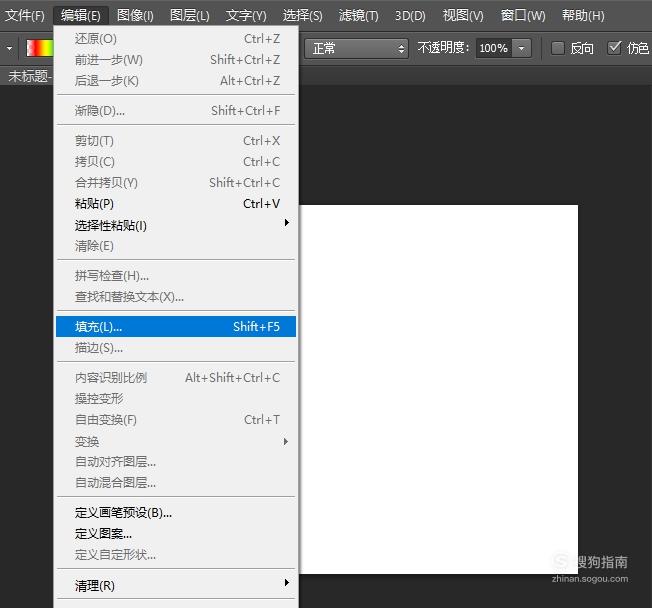
Task: Enable the 反向 checkbox
Action: tap(558, 48)
